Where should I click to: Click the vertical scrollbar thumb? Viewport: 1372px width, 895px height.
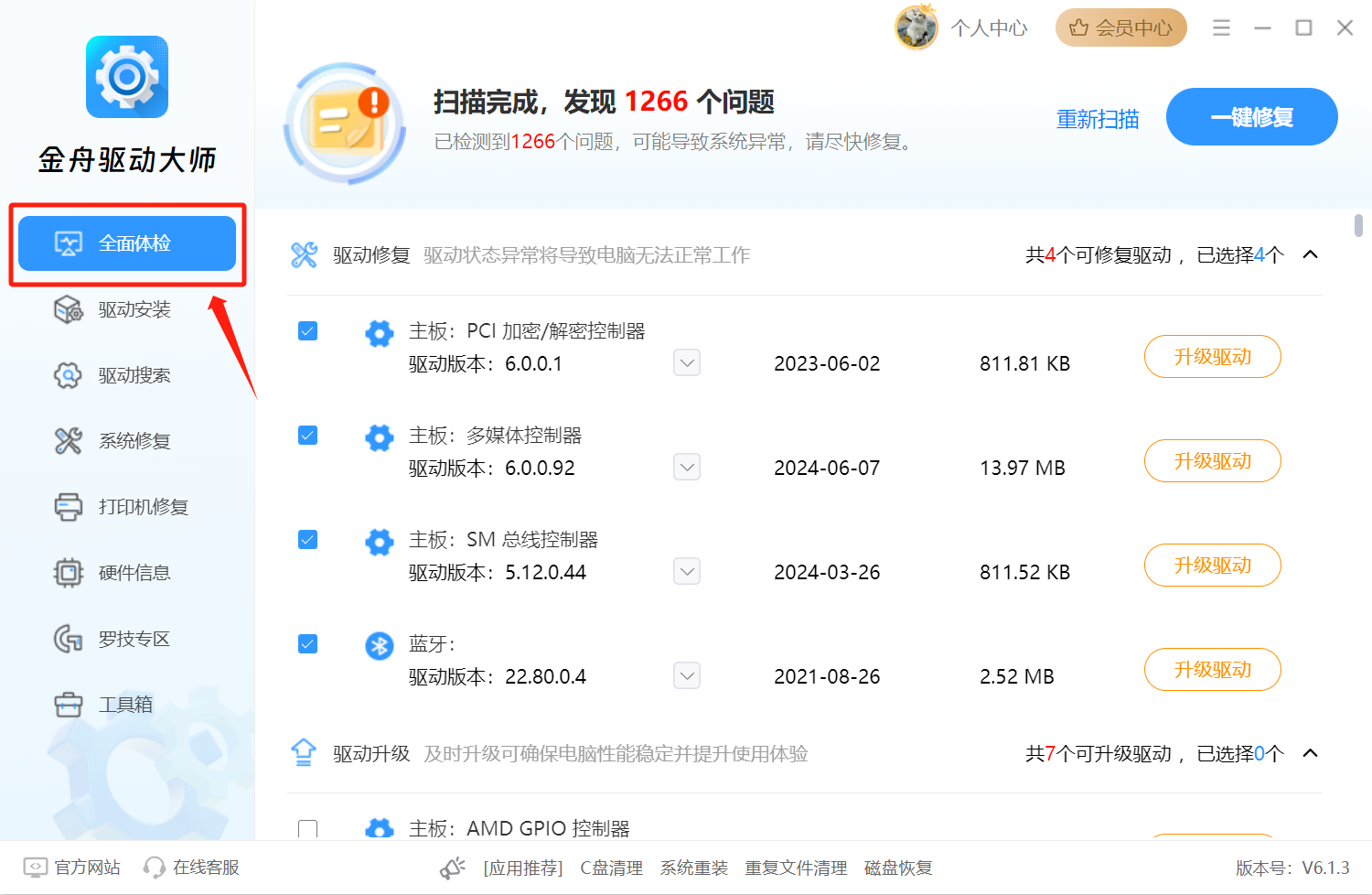[x=1358, y=225]
